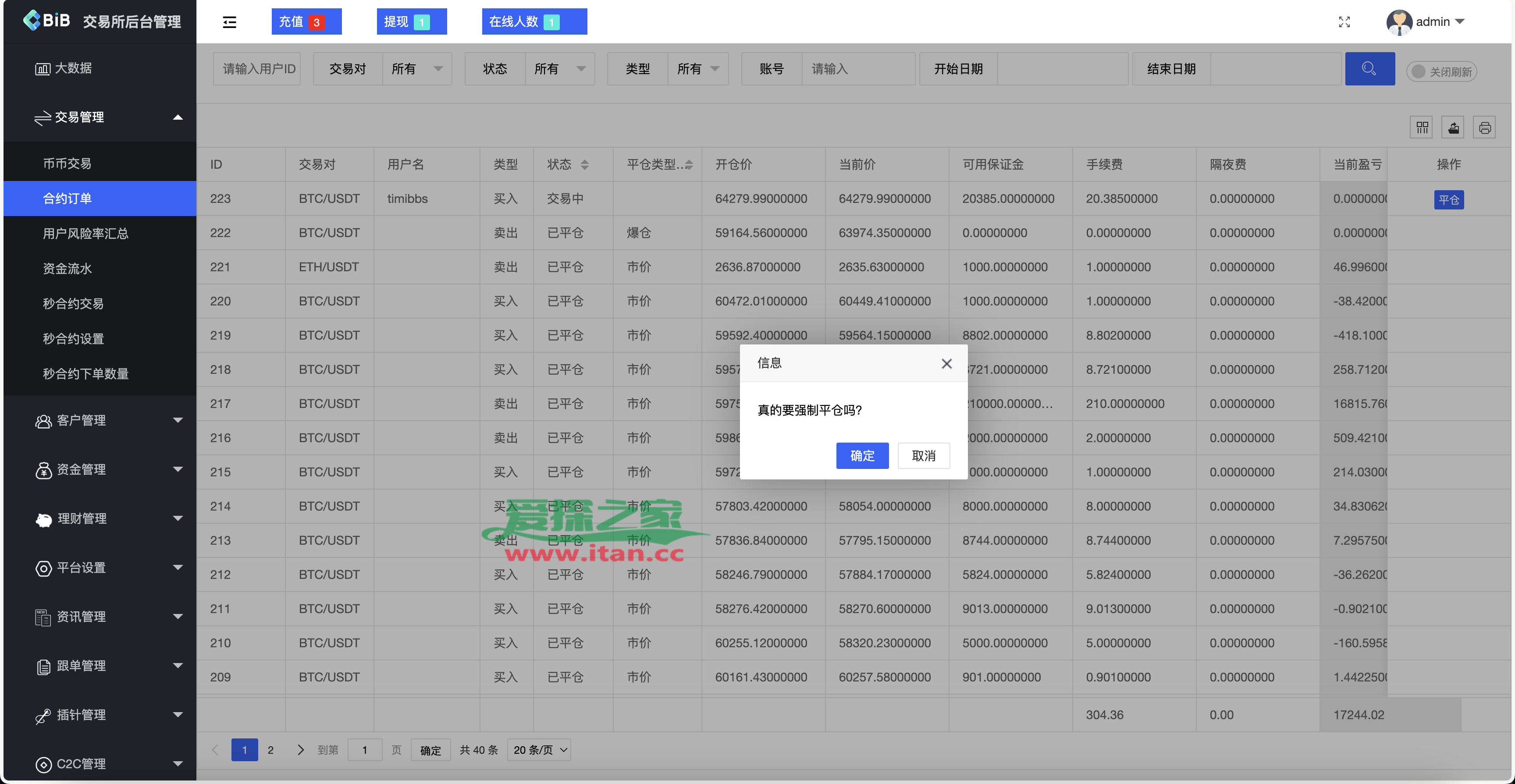1515x784 pixels.
Task: Sort the table by 状态 column
Action: coord(585,165)
